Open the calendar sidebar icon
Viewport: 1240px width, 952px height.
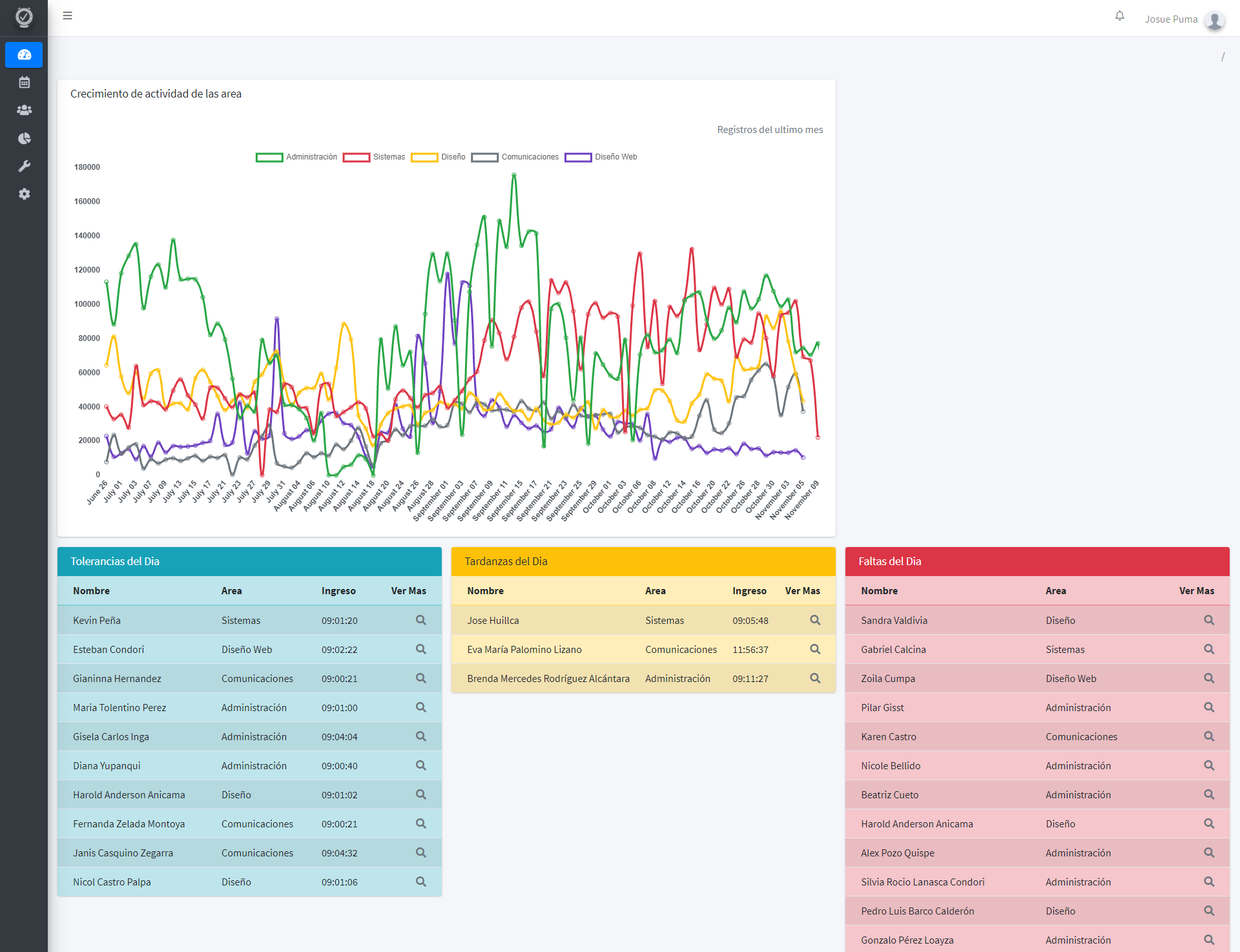tap(24, 83)
